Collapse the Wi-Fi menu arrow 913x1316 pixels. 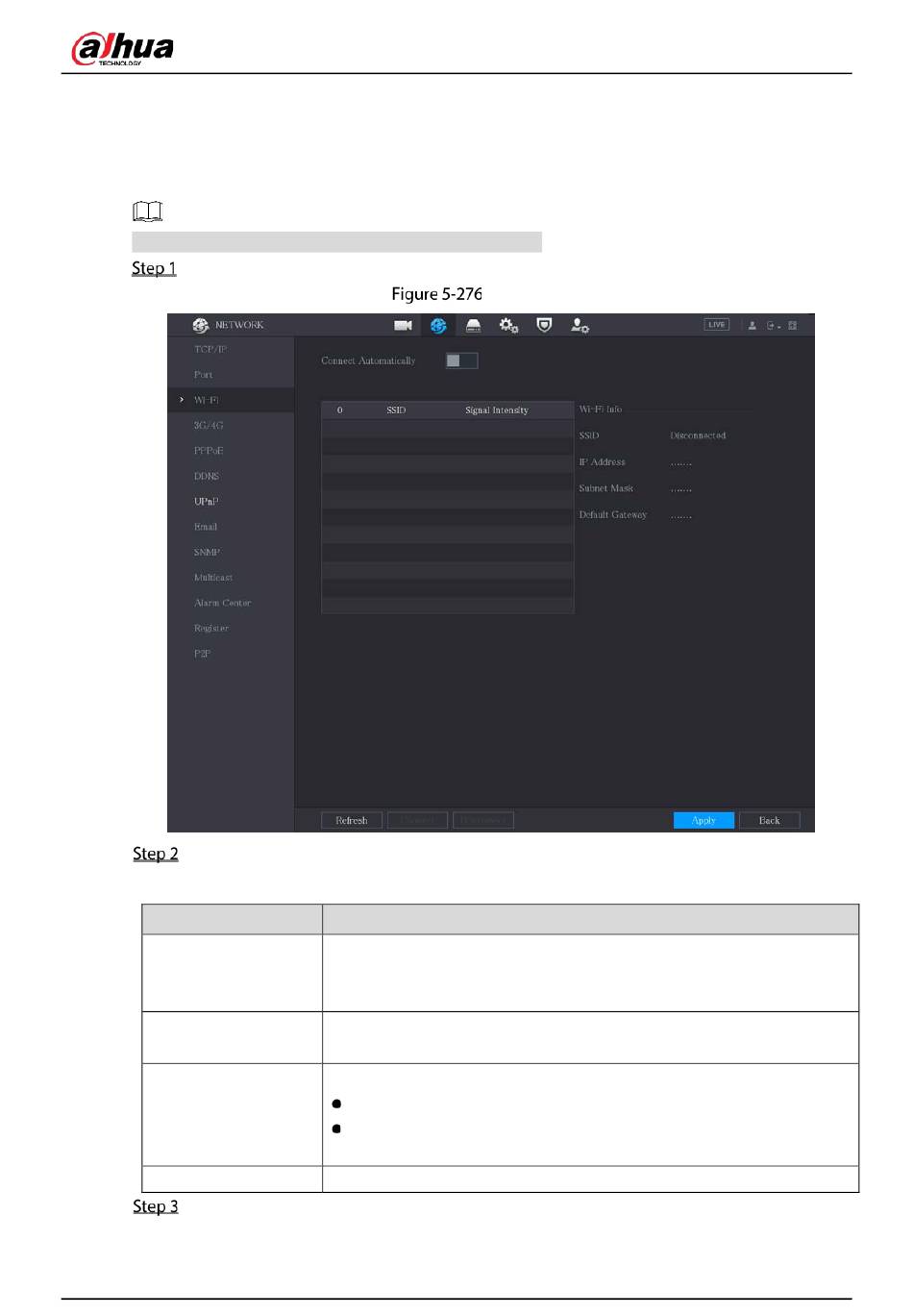coord(182,400)
